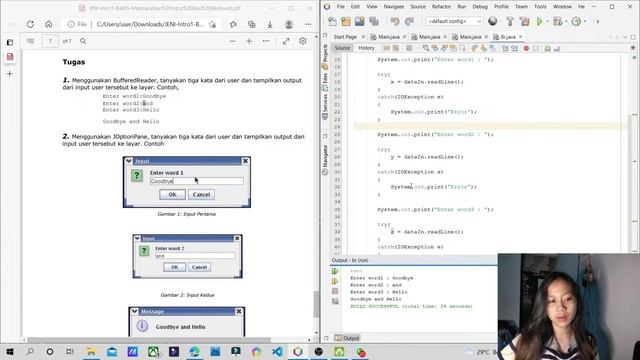The image size is (640, 360).
Task: Zoom out the PDF with minus icon
Action: pyautogui.click(x=232, y=41)
